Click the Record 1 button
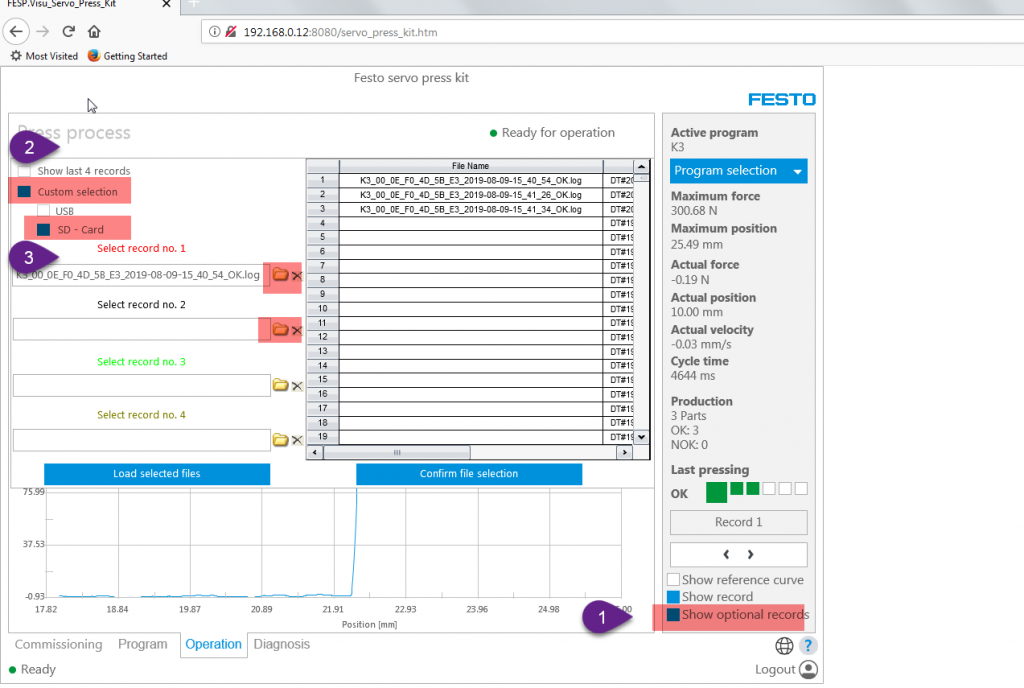 [739, 522]
